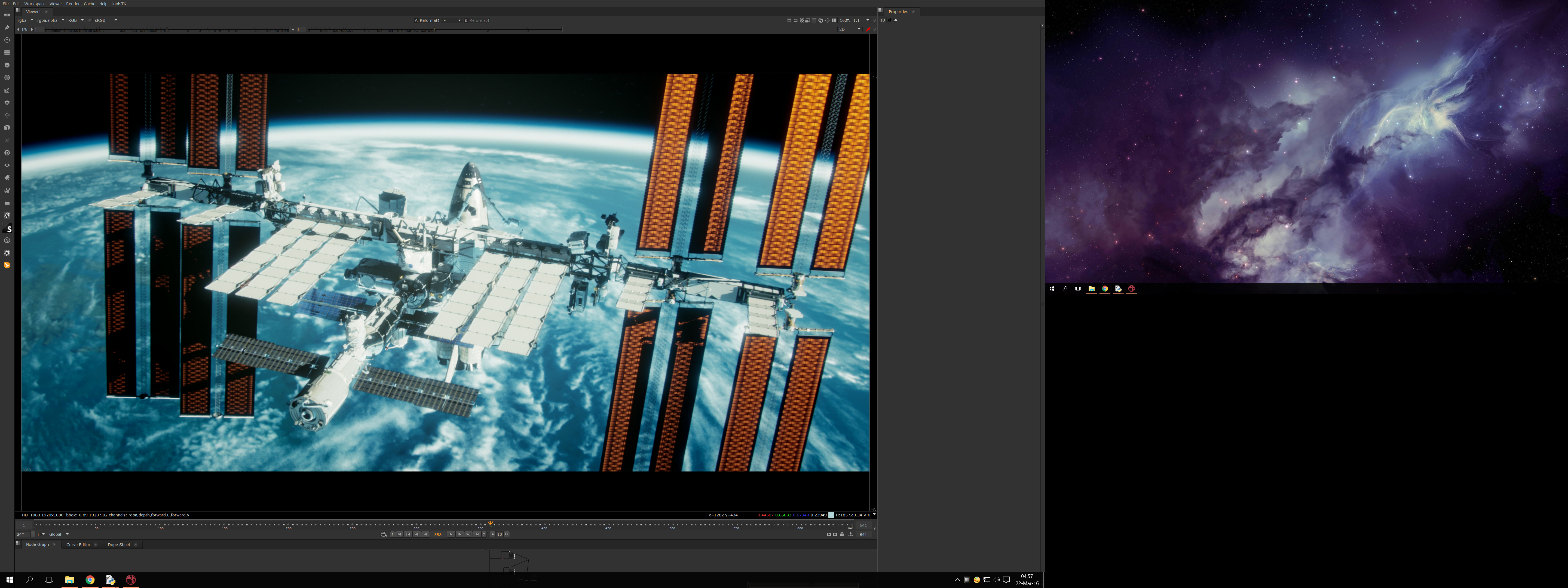Toggle the zebra clipping warning stripes

tap(802, 20)
